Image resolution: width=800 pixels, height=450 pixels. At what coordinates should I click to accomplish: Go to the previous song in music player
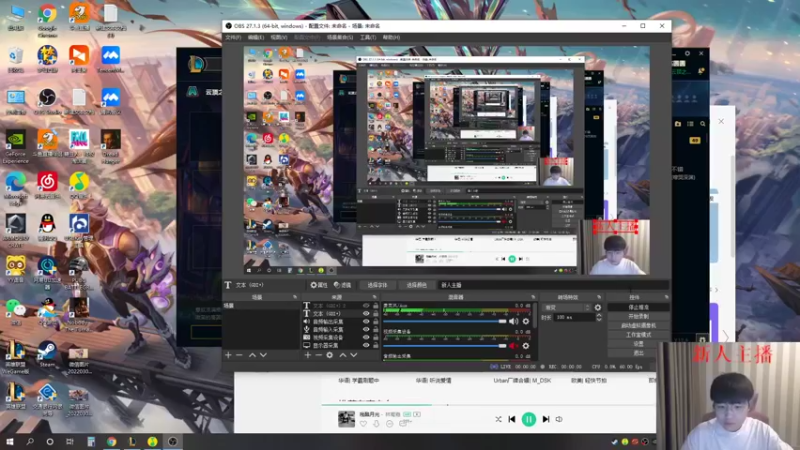click(512, 419)
